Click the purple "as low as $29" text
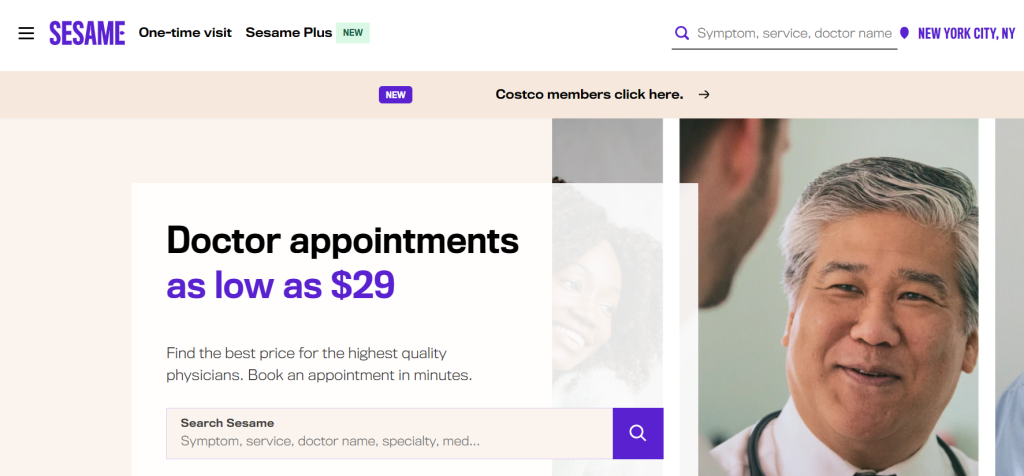 (x=280, y=286)
